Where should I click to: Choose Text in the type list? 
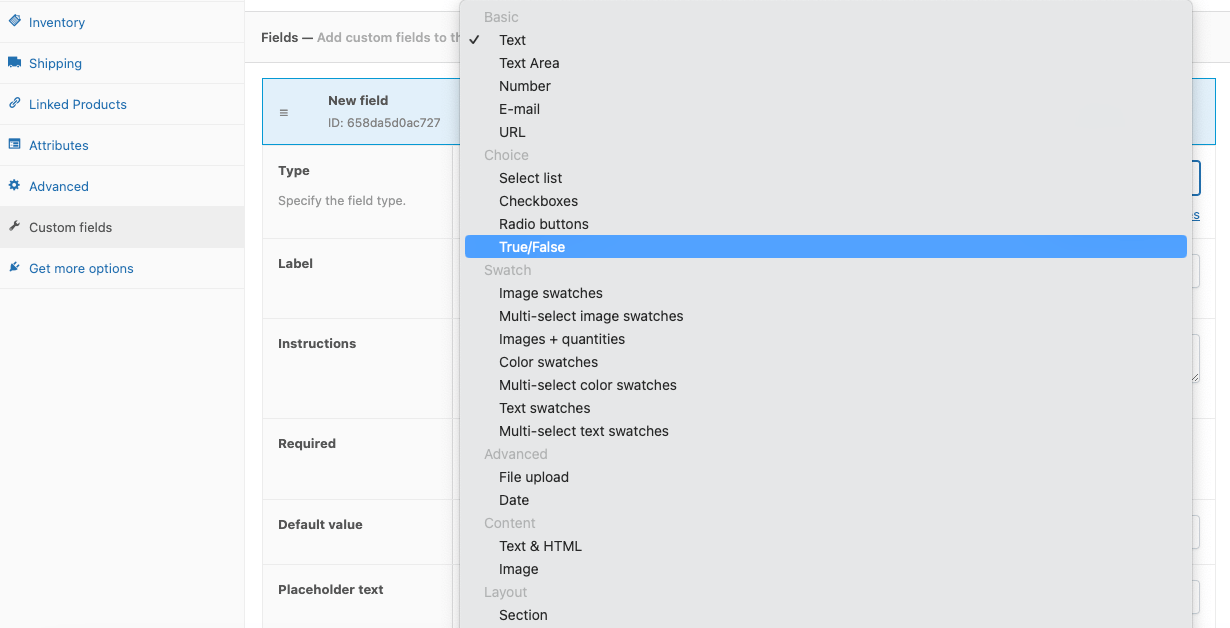coord(826,40)
